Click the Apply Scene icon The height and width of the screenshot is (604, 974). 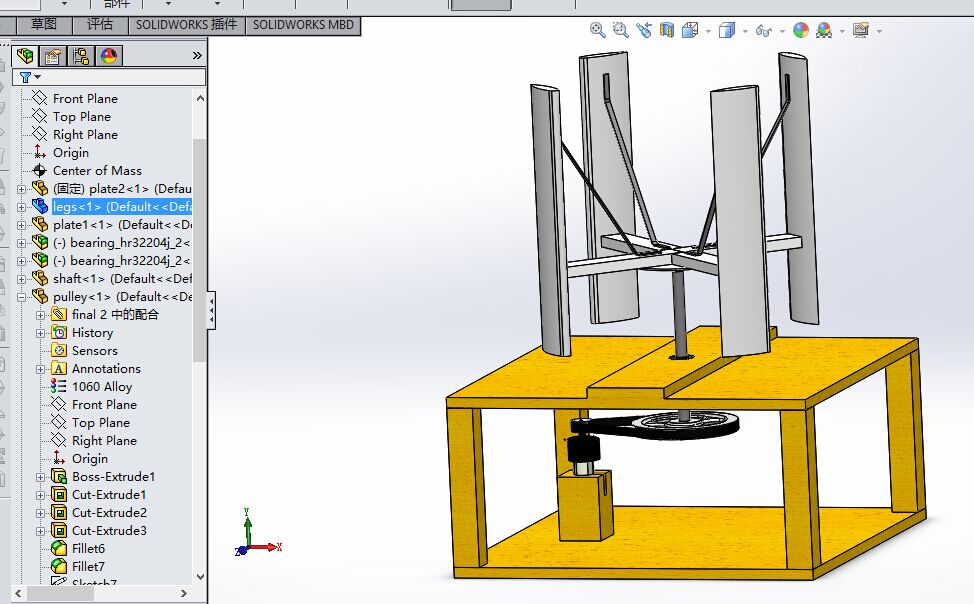[x=824, y=30]
